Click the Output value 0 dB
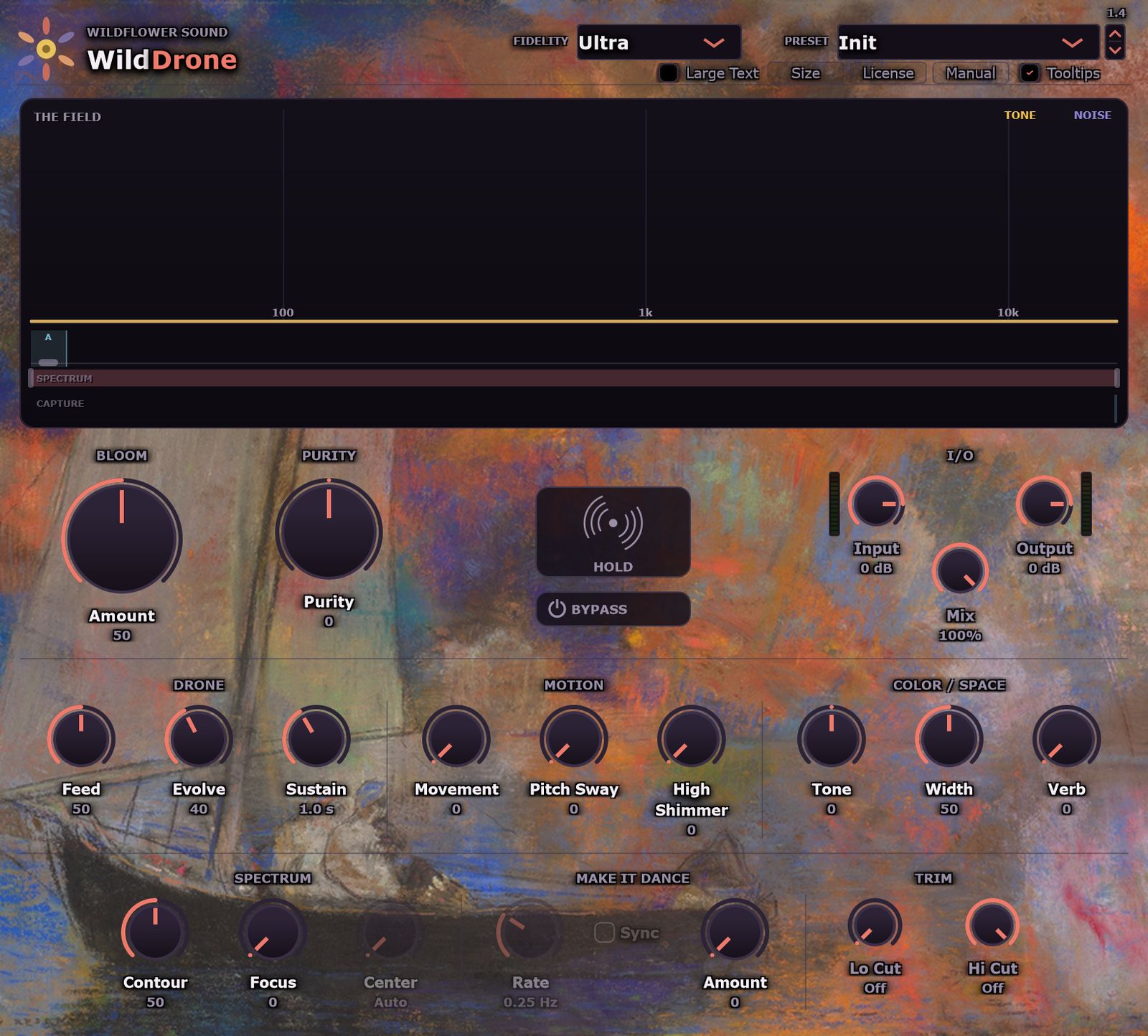This screenshot has width=1148, height=1036. [x=1044, y=568]
